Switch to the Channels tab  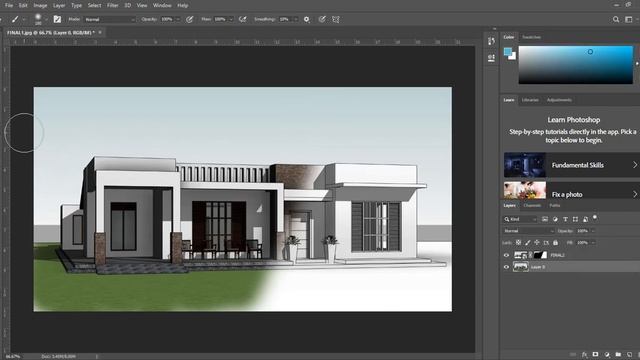click(532, 206)
